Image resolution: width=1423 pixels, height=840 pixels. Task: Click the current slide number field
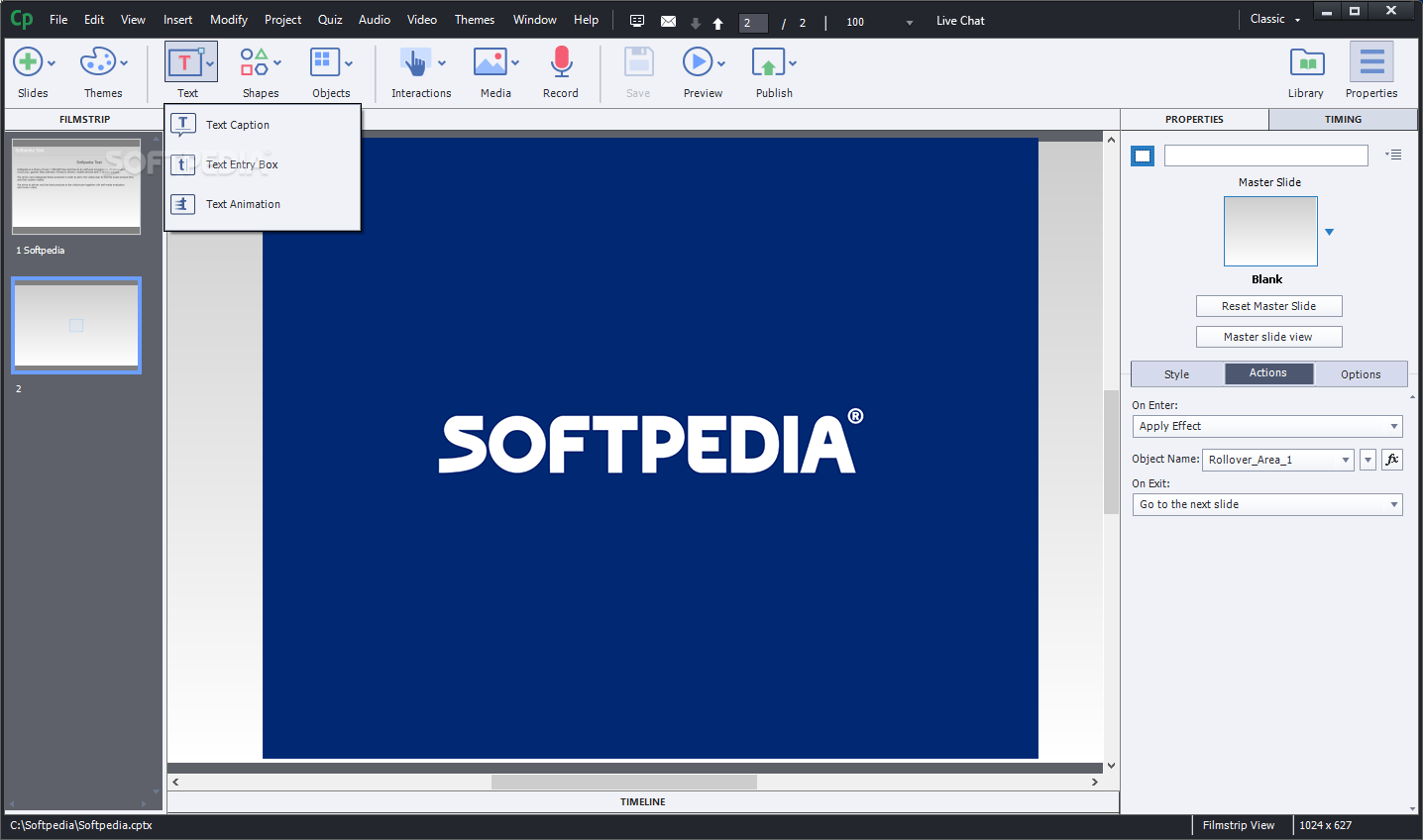coord(753,23)
